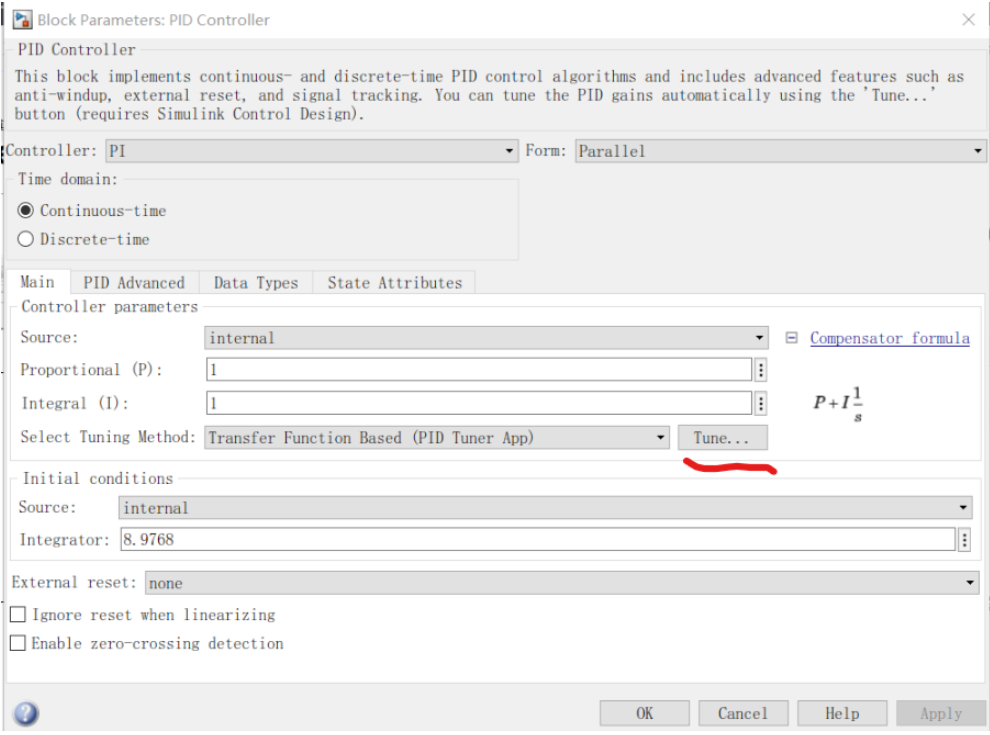Click the Help button

coord(842,714)
